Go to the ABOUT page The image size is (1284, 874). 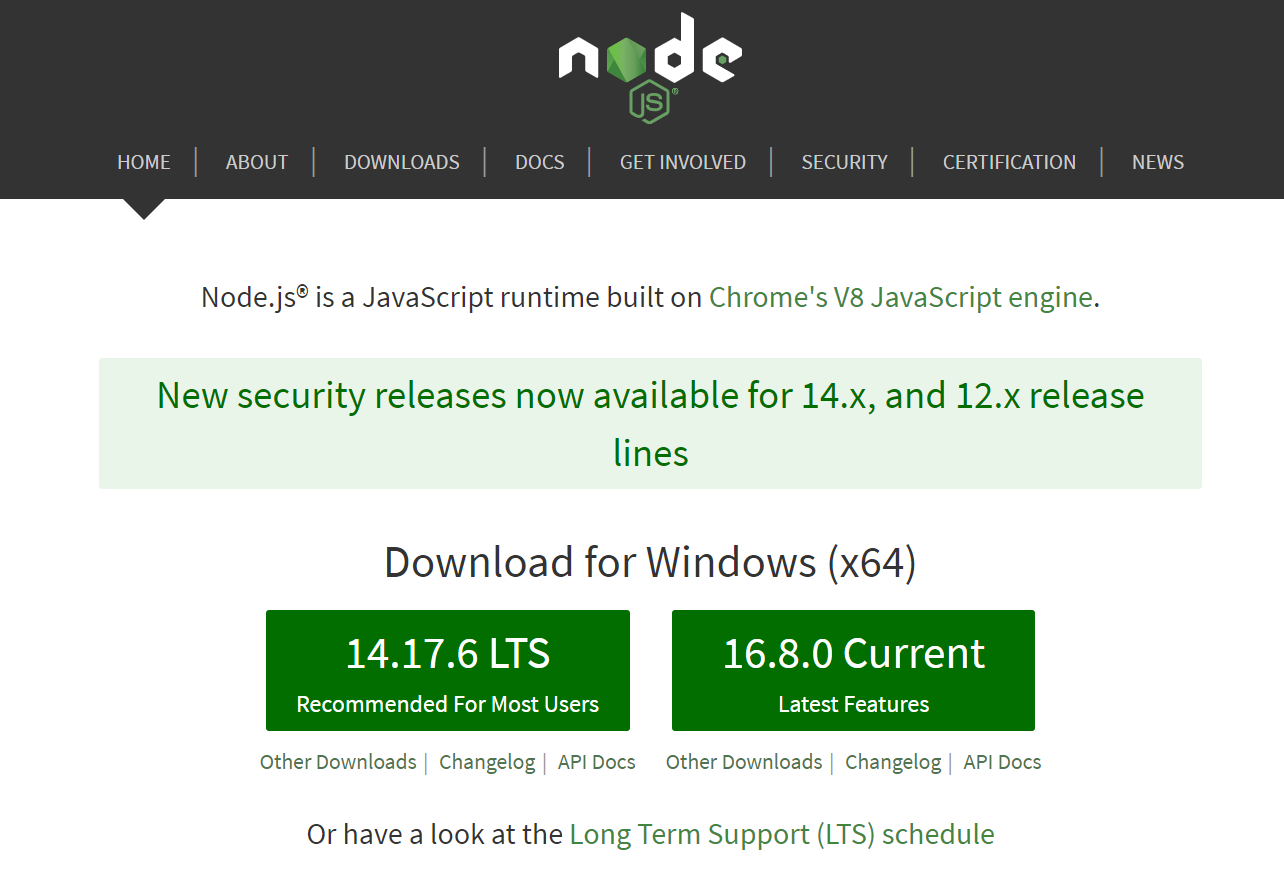click(257, 162)
